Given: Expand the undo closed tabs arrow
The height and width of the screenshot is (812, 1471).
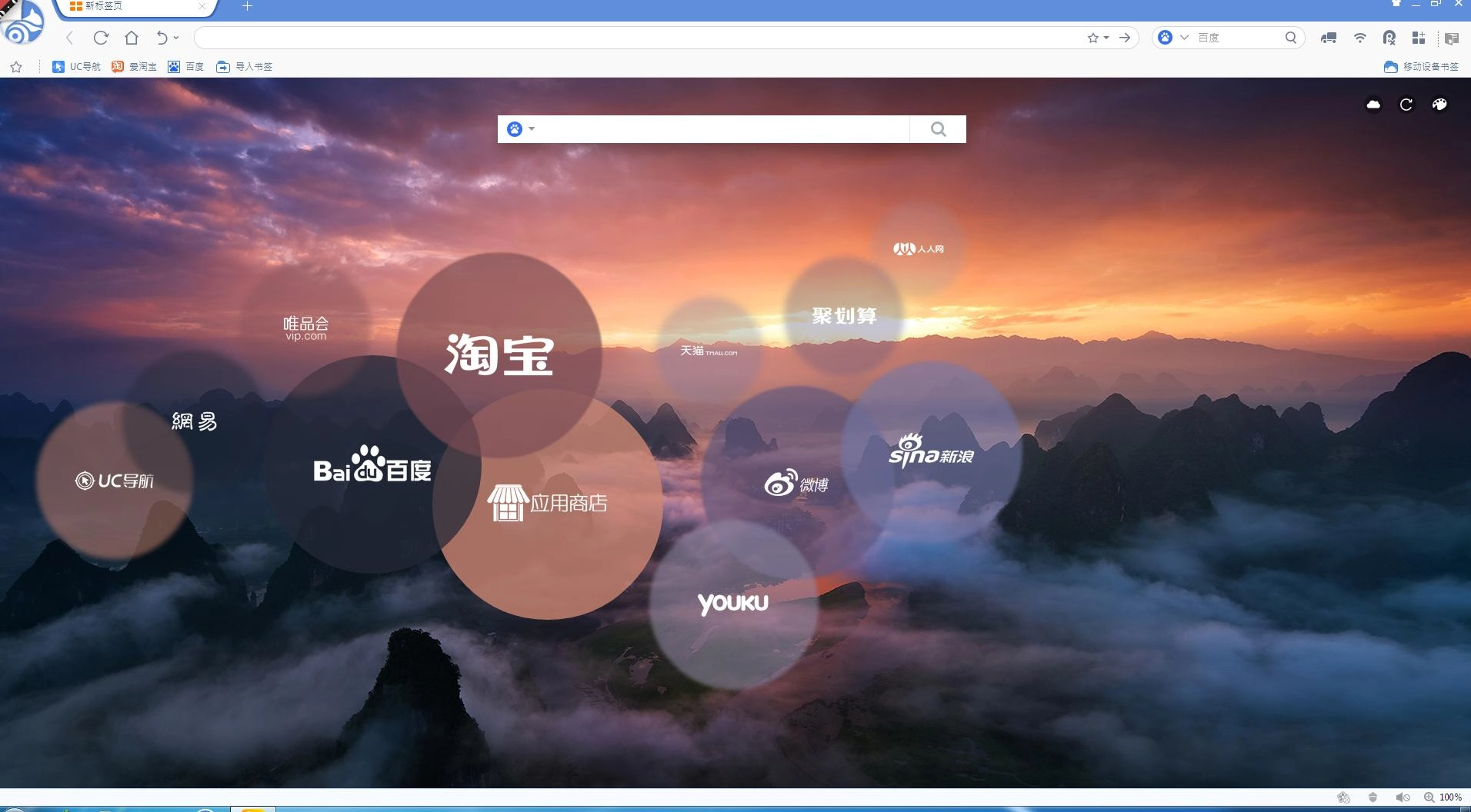Looking at the screenshot, I should [176, 38].
